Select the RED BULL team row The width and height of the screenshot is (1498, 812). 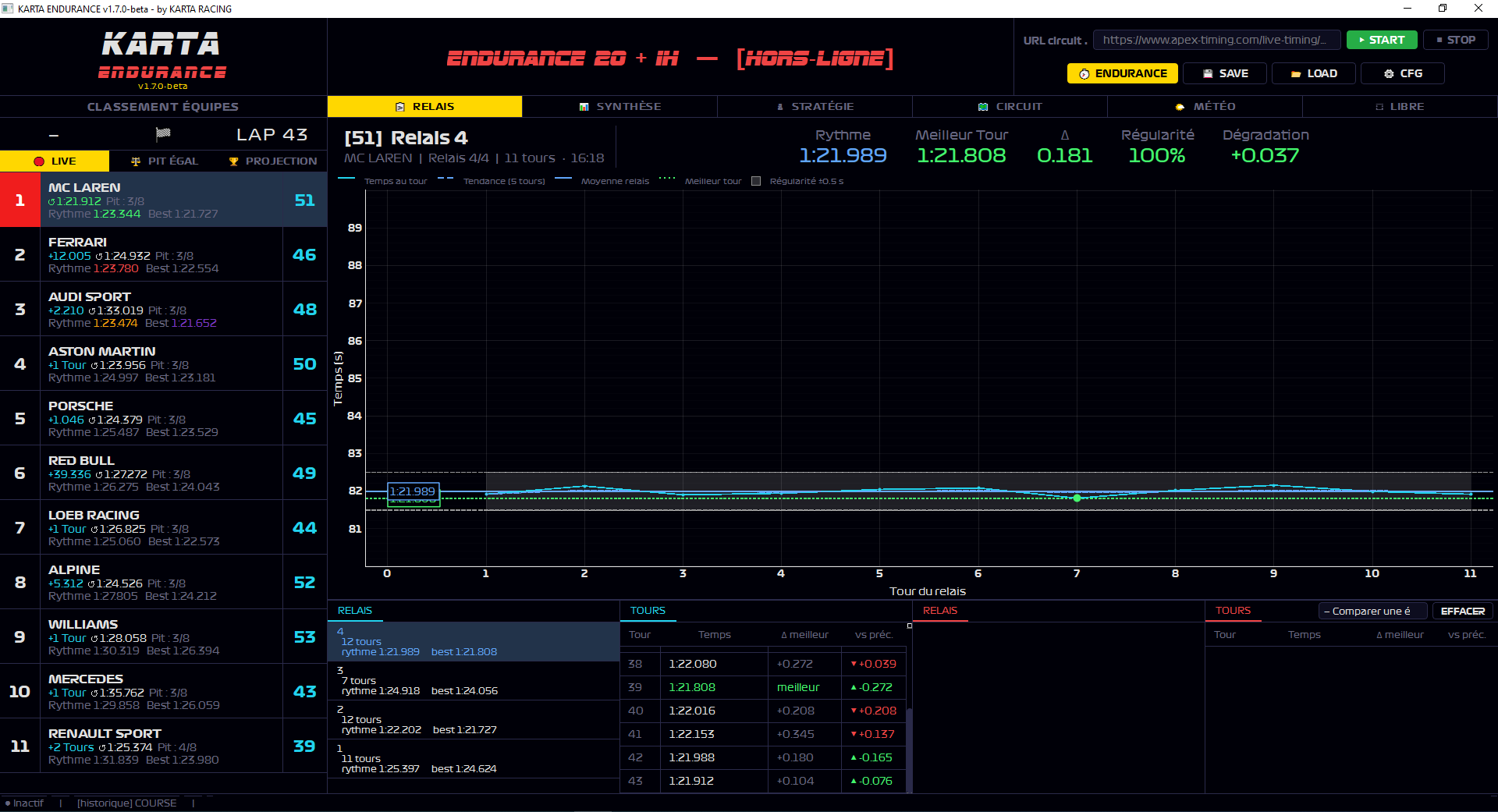coord(163,473)
